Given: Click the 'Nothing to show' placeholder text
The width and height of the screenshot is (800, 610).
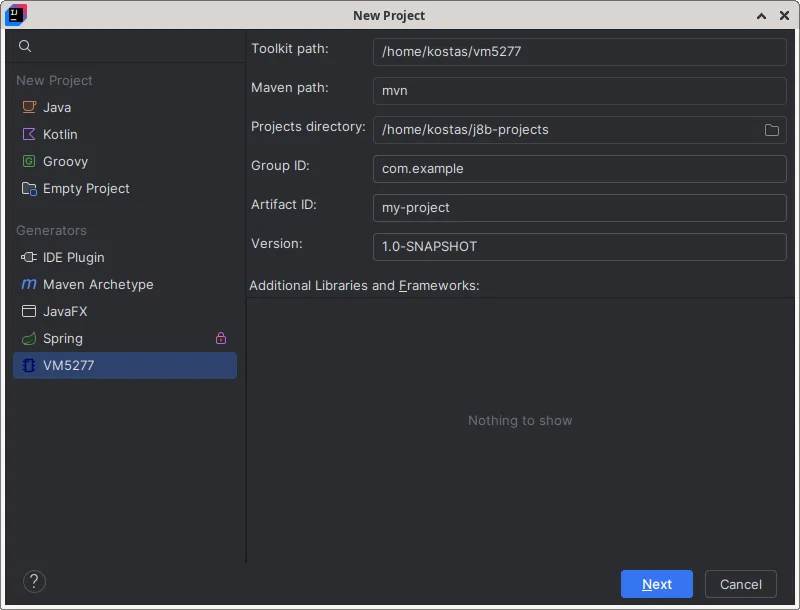Looking at the screenshot, I should pyautogui.click(x=520, y=420).
